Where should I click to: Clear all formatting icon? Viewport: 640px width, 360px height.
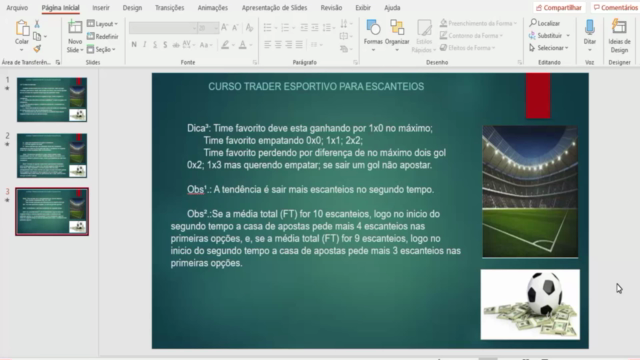249,28
